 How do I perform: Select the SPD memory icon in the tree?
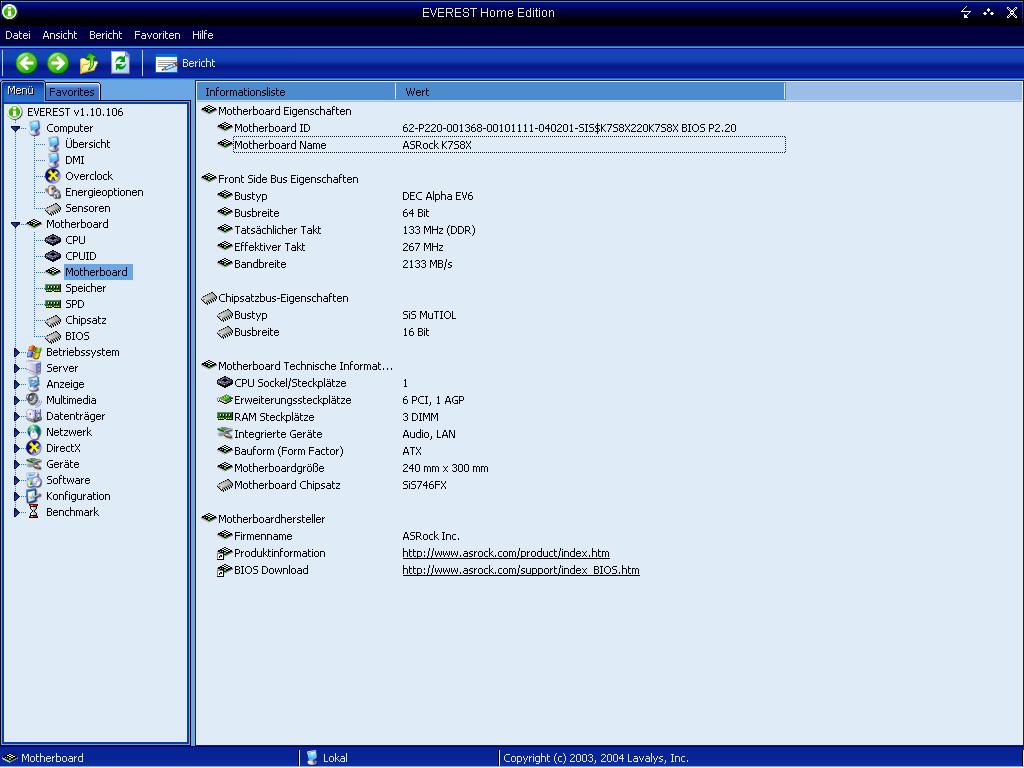53,304
